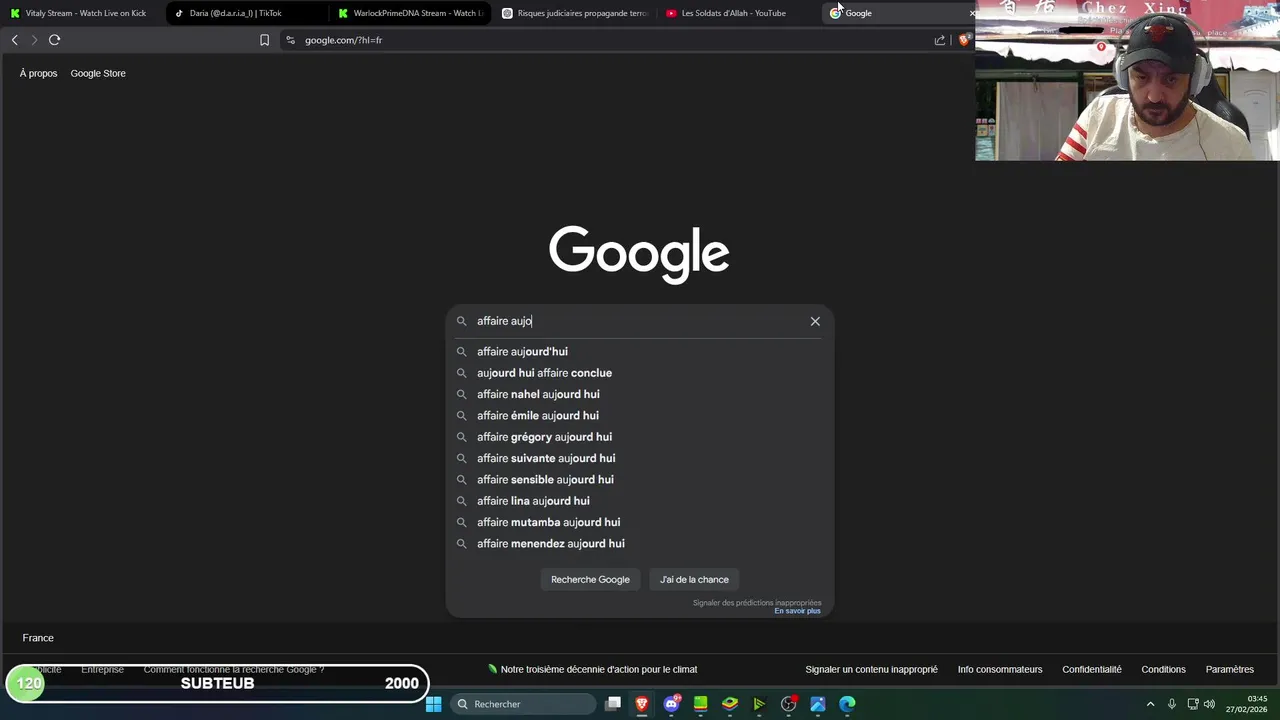Reload the Google page
This screenshot has width=1280, height=720.
[54, 40]
